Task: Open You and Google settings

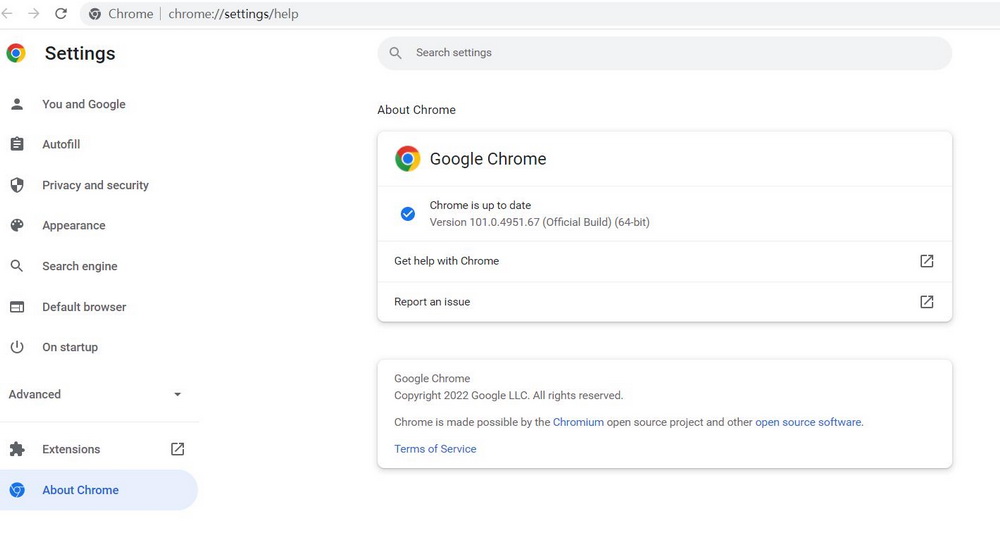Action: click(x=84, y=104)
